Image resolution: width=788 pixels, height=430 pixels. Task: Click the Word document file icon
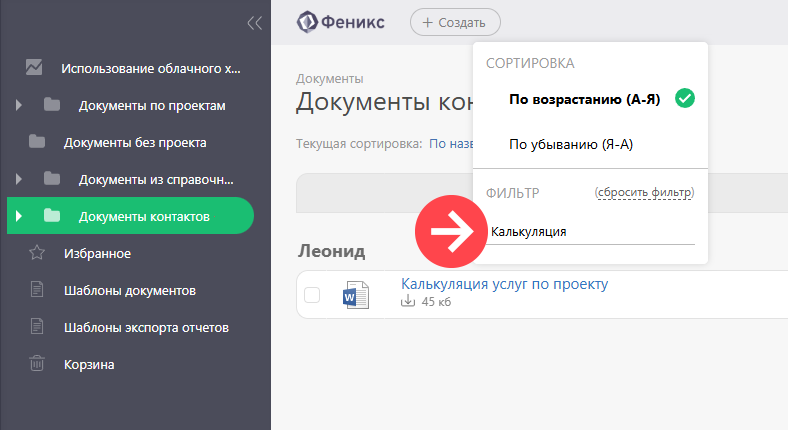[x=356, y=295]
